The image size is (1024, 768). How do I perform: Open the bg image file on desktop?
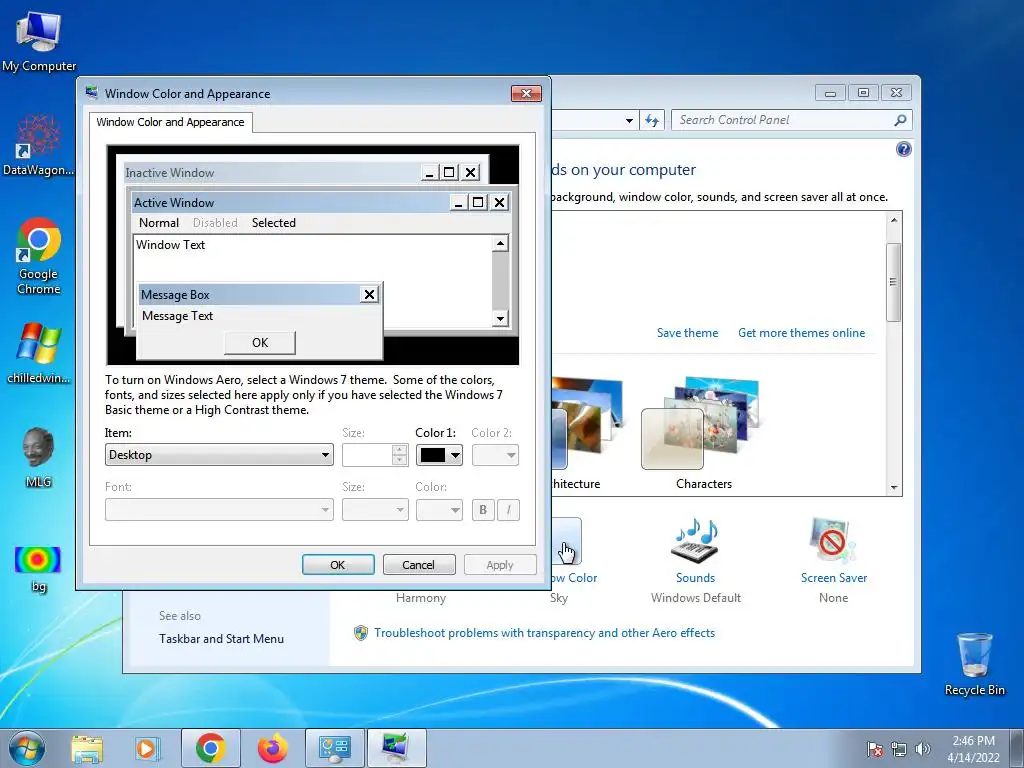[x=39, y=568]
